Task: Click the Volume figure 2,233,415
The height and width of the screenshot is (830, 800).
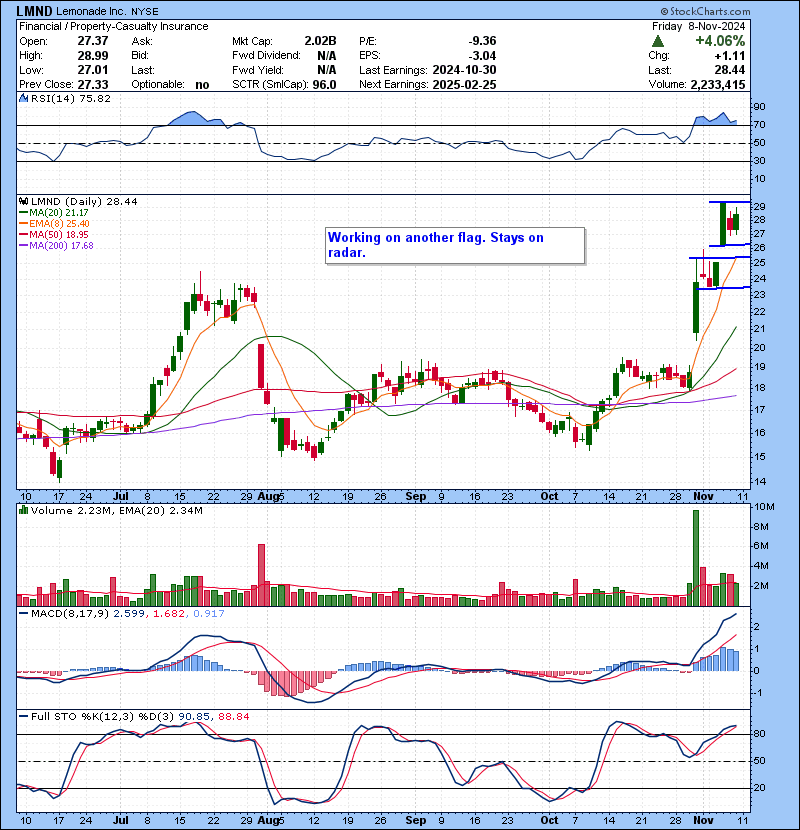Action: (x=718, y=85)
